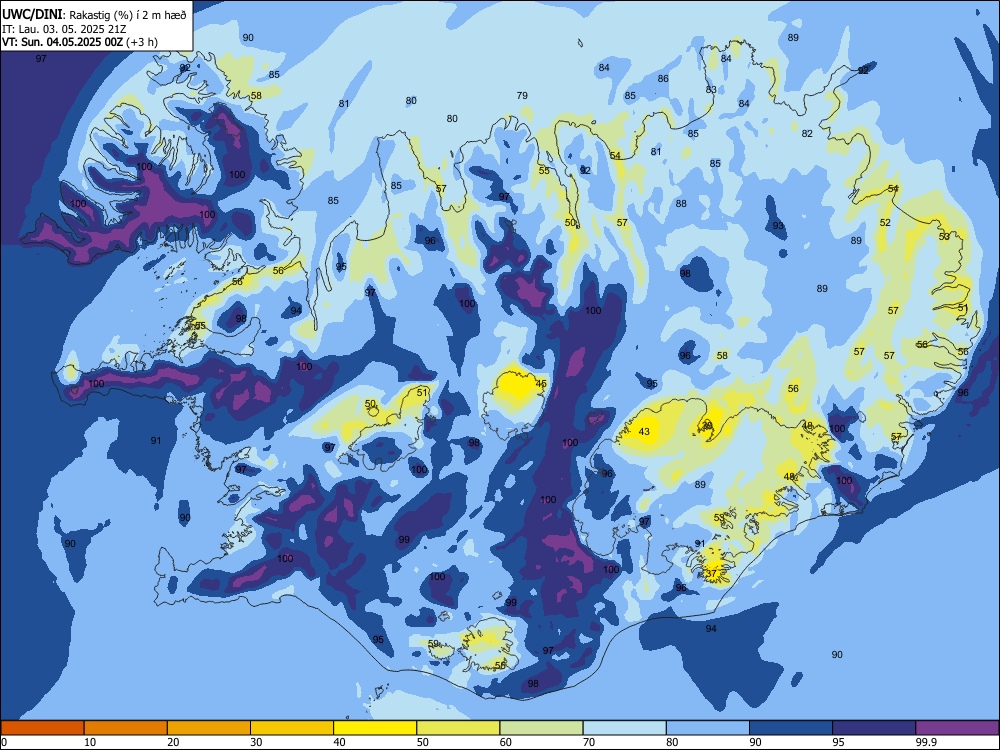Choose the medium blue 90–95 legend swatch
The height and width of the screenshot is (750, 1000).
pos(791,728)
